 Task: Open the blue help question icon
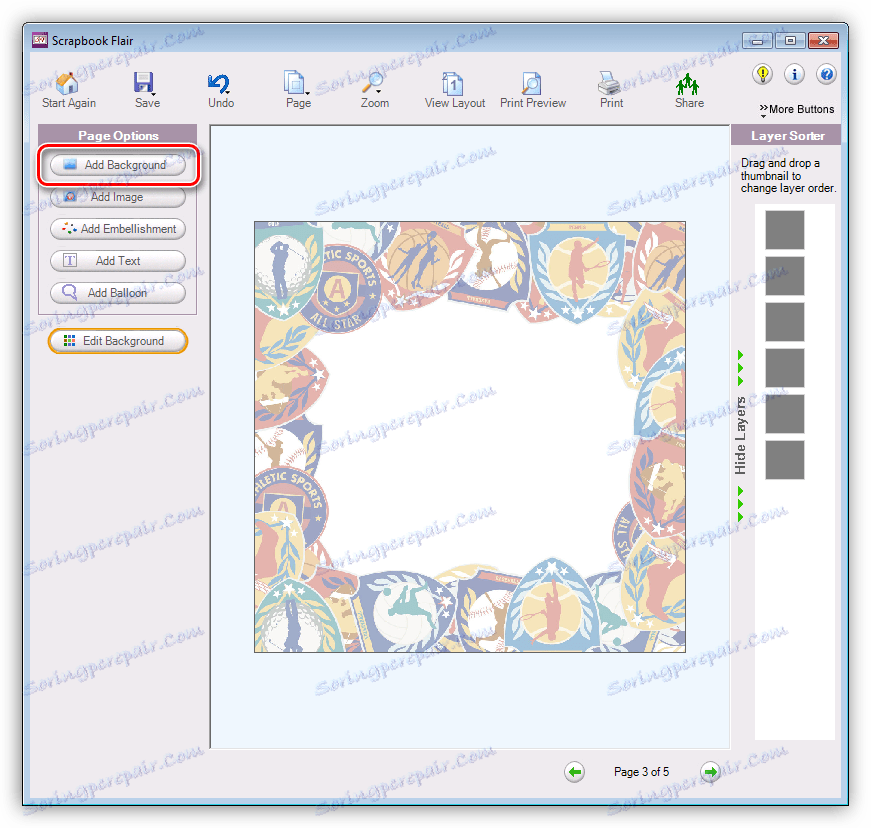point(827,74)
